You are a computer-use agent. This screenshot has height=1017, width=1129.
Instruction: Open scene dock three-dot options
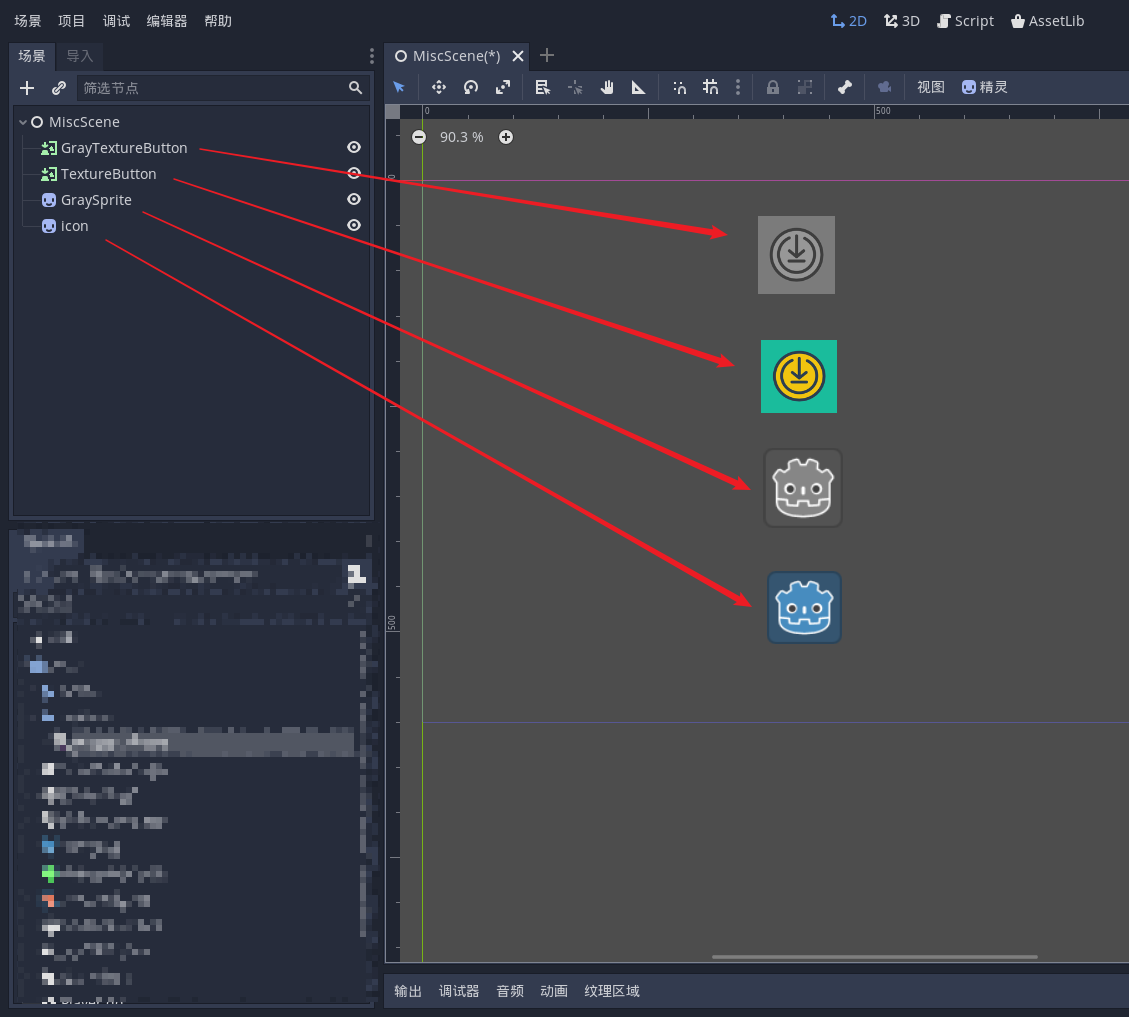[x=372, y=55]
